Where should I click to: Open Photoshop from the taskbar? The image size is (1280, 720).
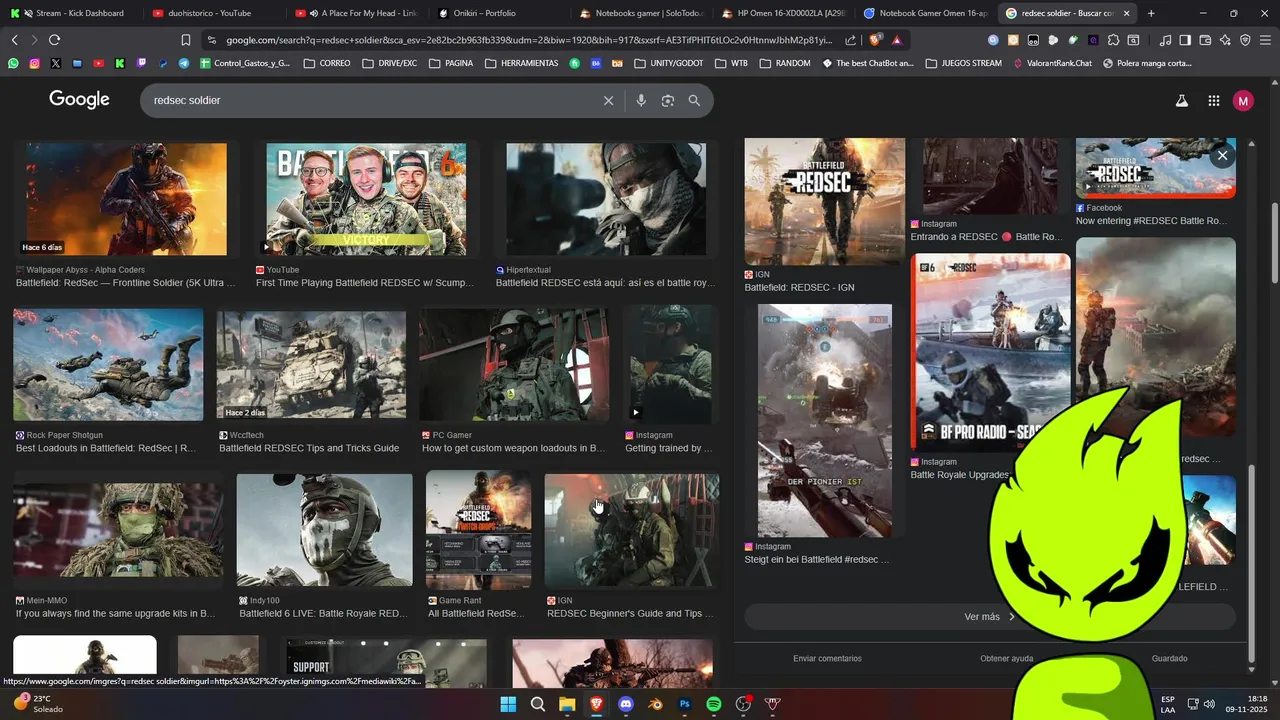coord(685,704)
